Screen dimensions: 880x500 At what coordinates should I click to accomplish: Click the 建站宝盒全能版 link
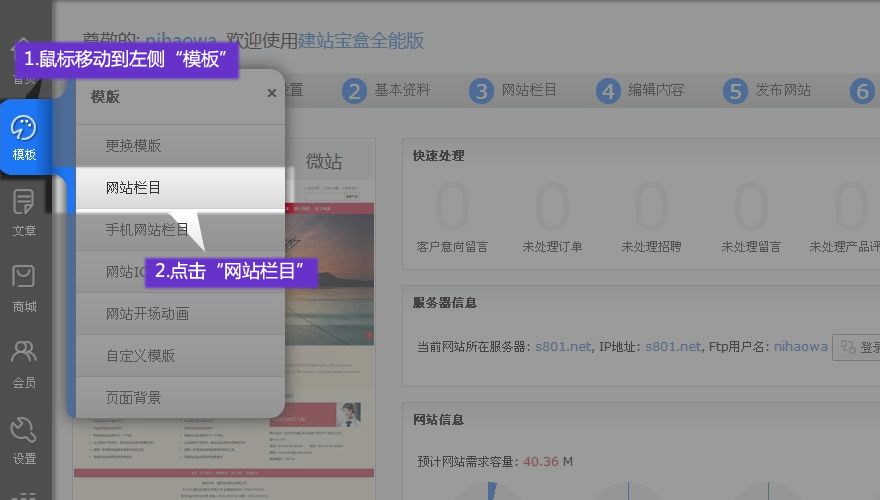tap(361, 41)
